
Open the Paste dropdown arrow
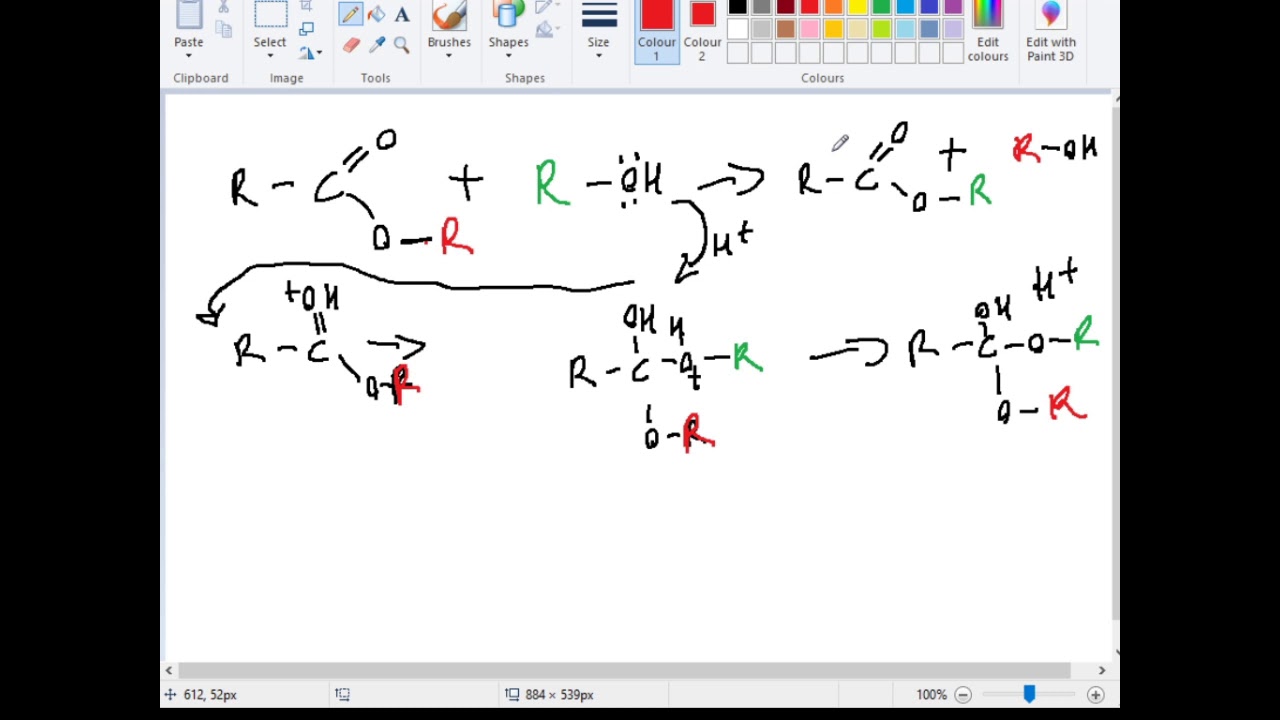[x=188, y=56]
